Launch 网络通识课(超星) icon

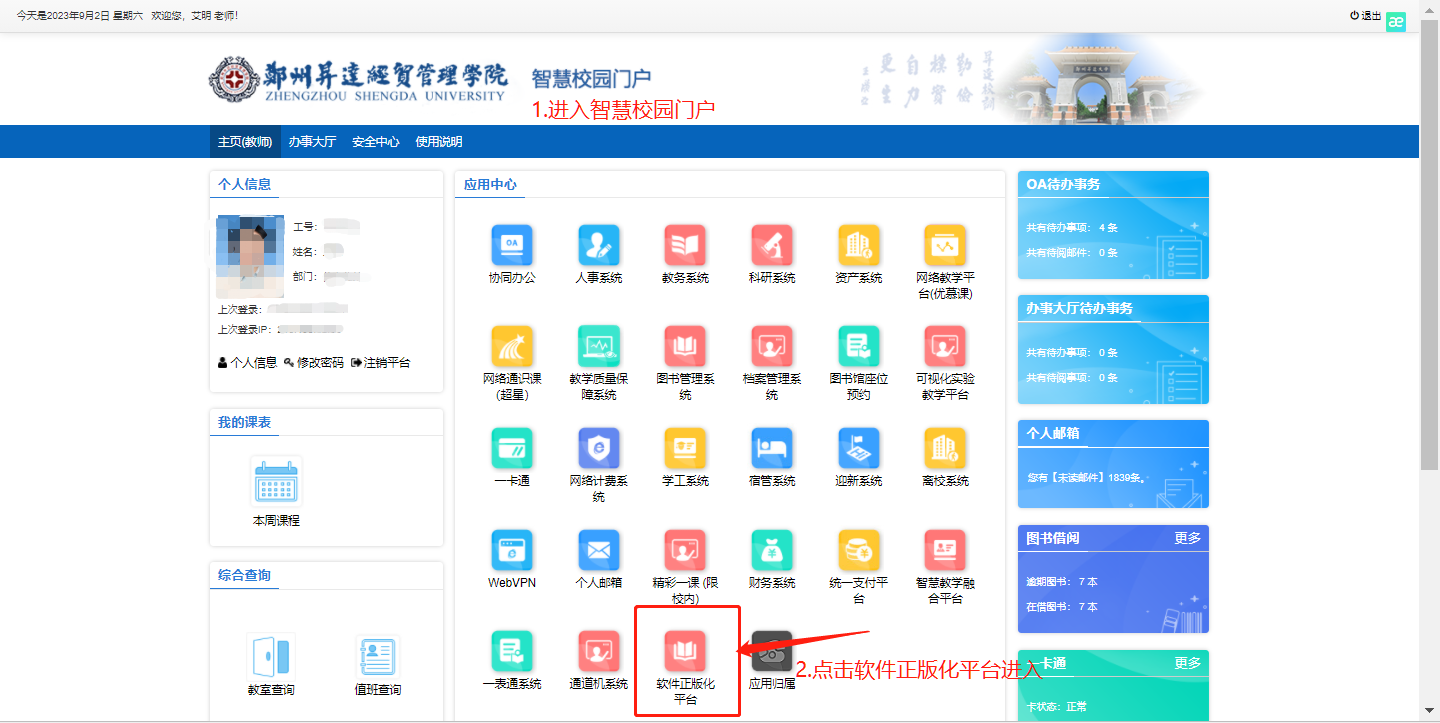(x=511, y=346)
